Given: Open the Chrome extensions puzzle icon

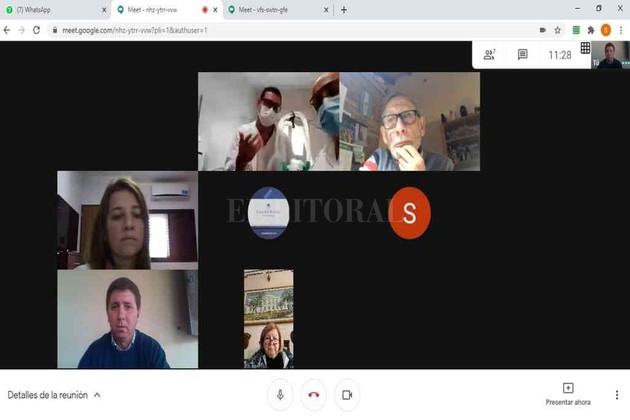Looking at the screenshot, I should [591, 30].
